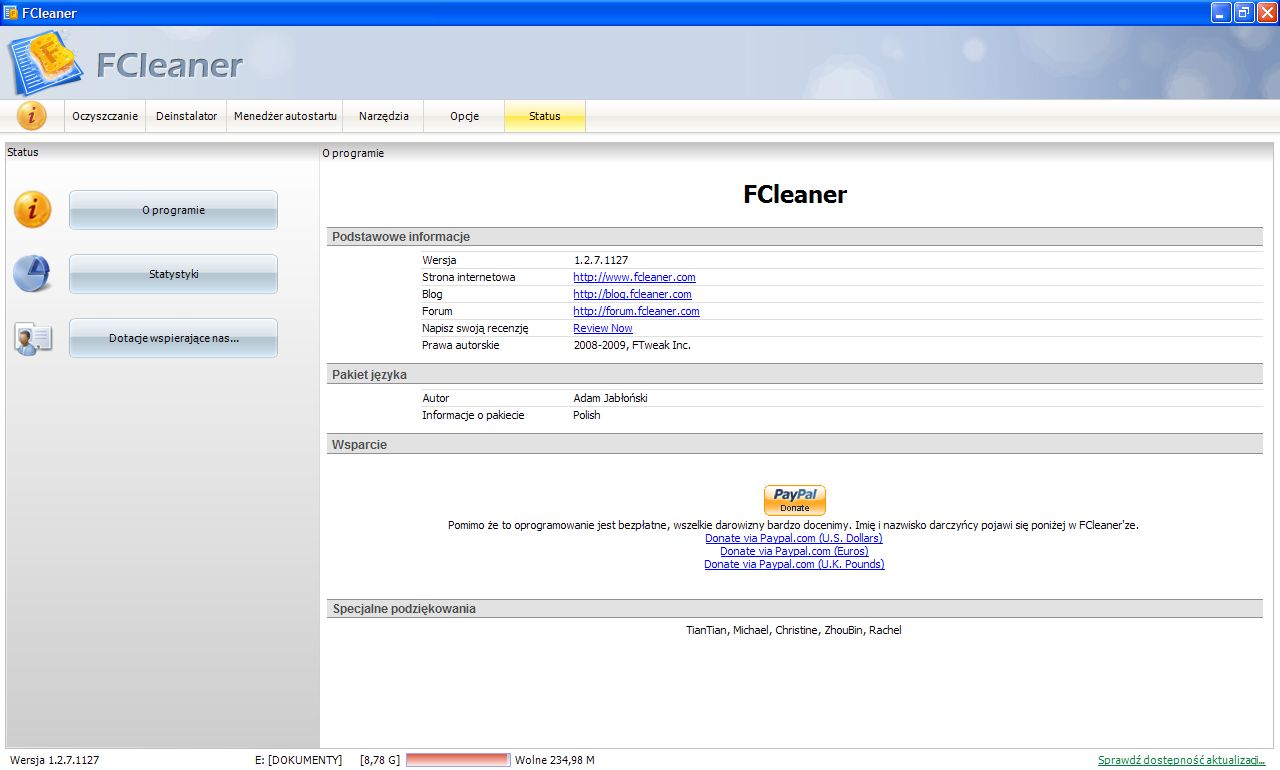This screenshot has width=1280, height=770.
Task: Click E: [DOKUMENTY] in status bar
Action: tap(298, 760)
